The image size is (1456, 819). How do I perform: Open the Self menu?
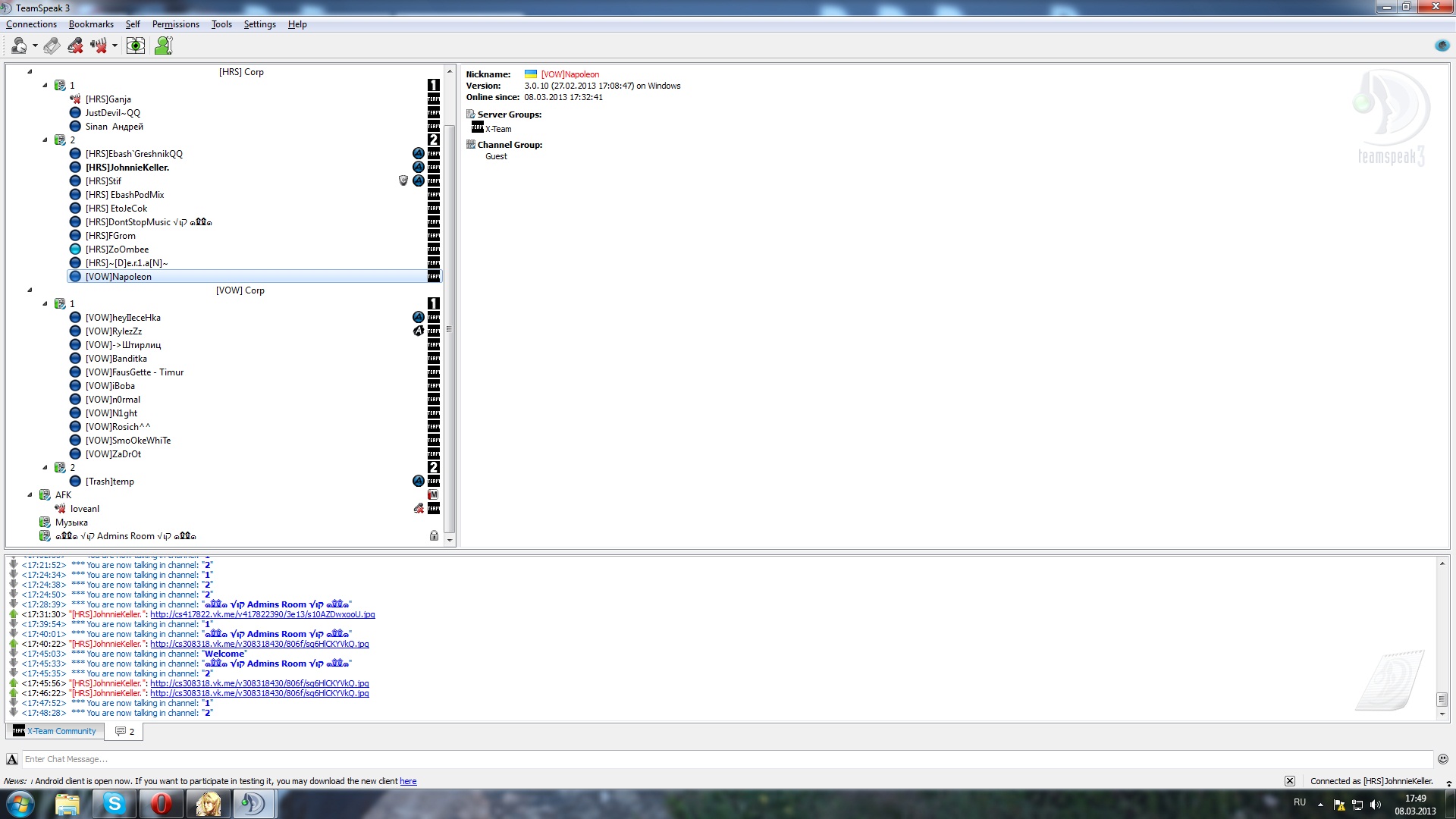coord(133,24)
